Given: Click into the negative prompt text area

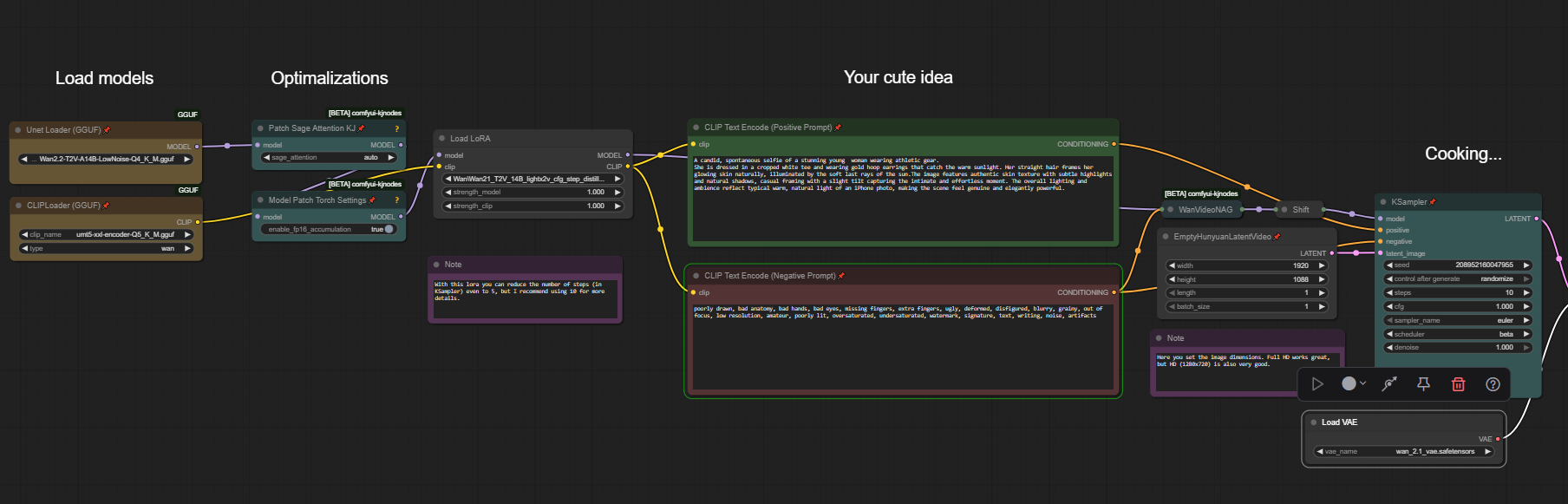Looking at the screenshot, I should point(902,346).
